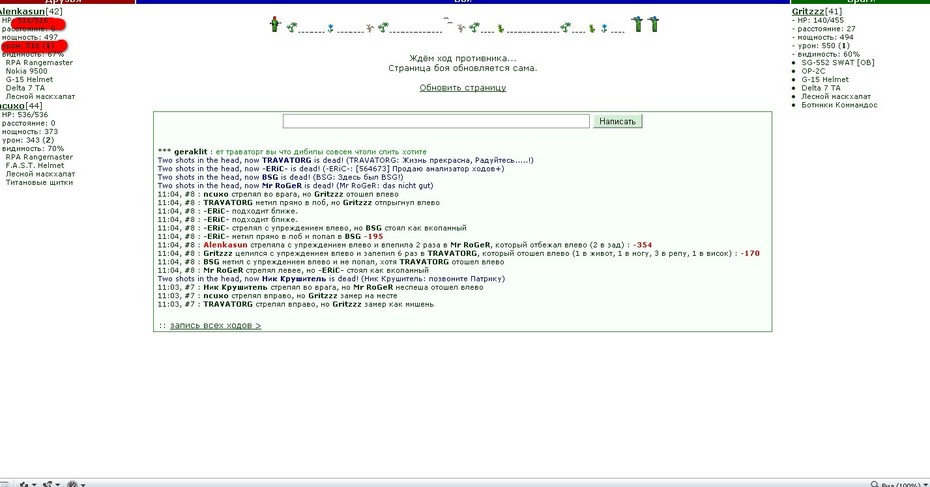Click урон: 550 (1) stat of Gritzzz

[x=823, y=46]
